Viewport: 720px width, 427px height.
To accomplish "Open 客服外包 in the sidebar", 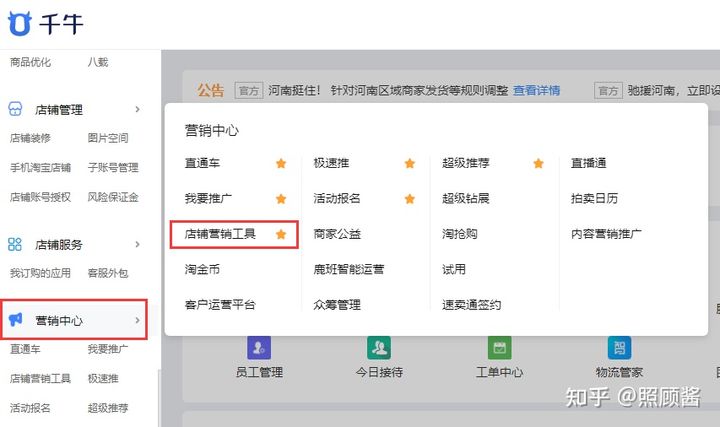I will point(108,273).
